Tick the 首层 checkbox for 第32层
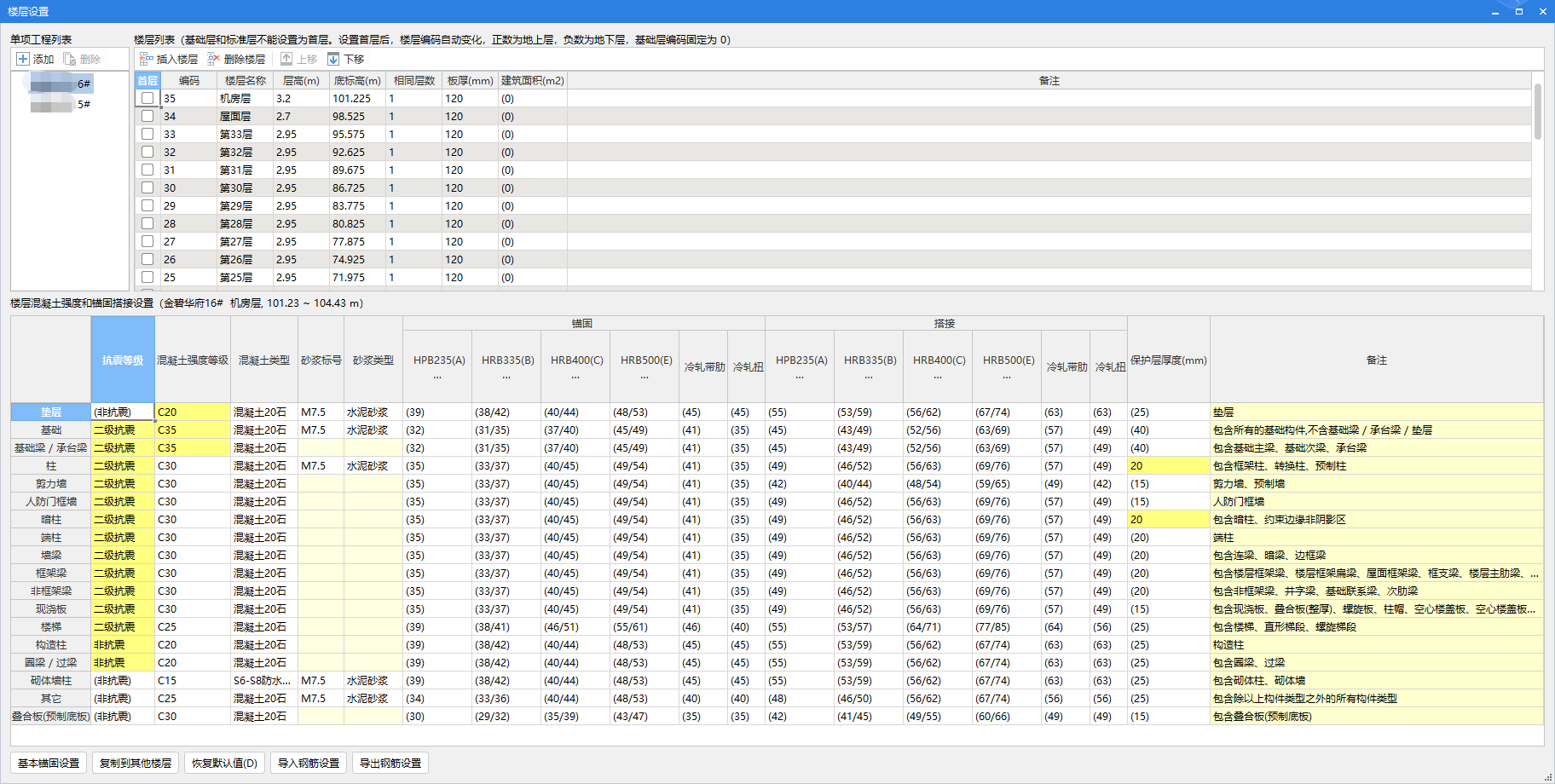The width and height of the screenshot is (1555, 784). (147, 152)
